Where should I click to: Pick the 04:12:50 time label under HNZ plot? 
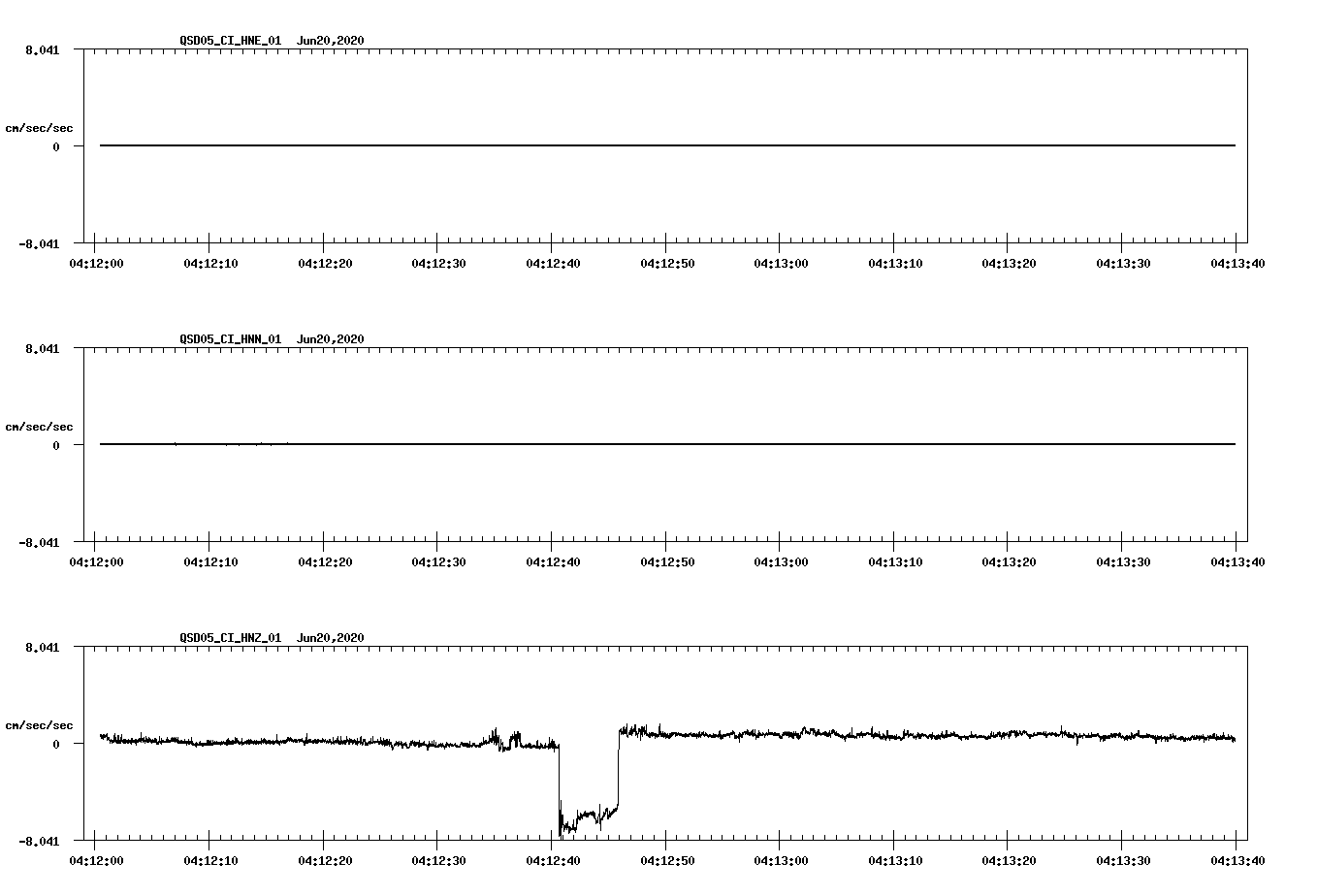point(666,860)
